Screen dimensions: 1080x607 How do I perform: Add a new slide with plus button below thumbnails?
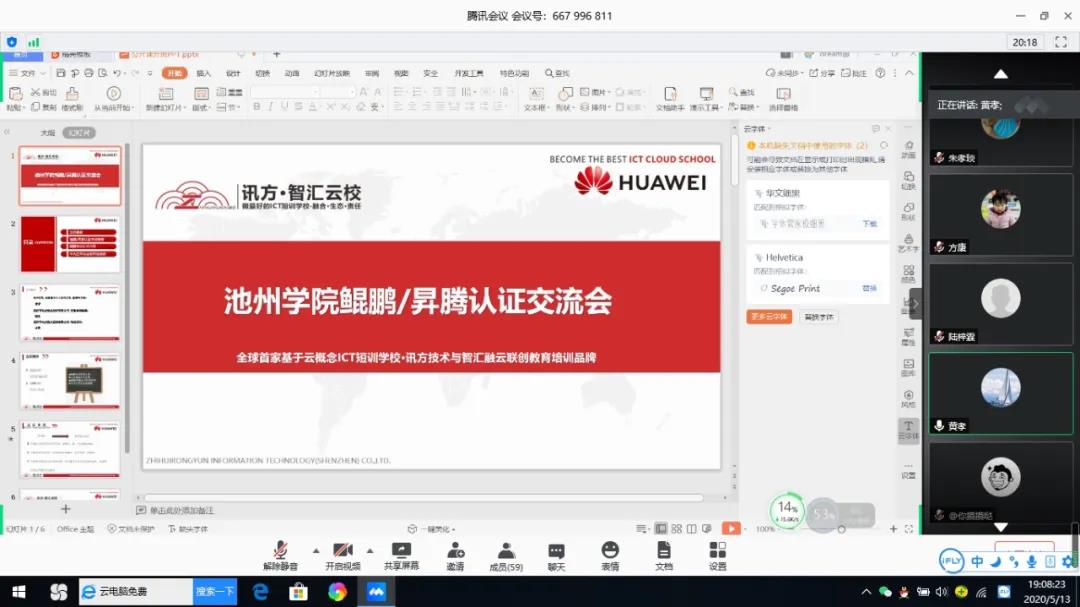click(65, 509)
